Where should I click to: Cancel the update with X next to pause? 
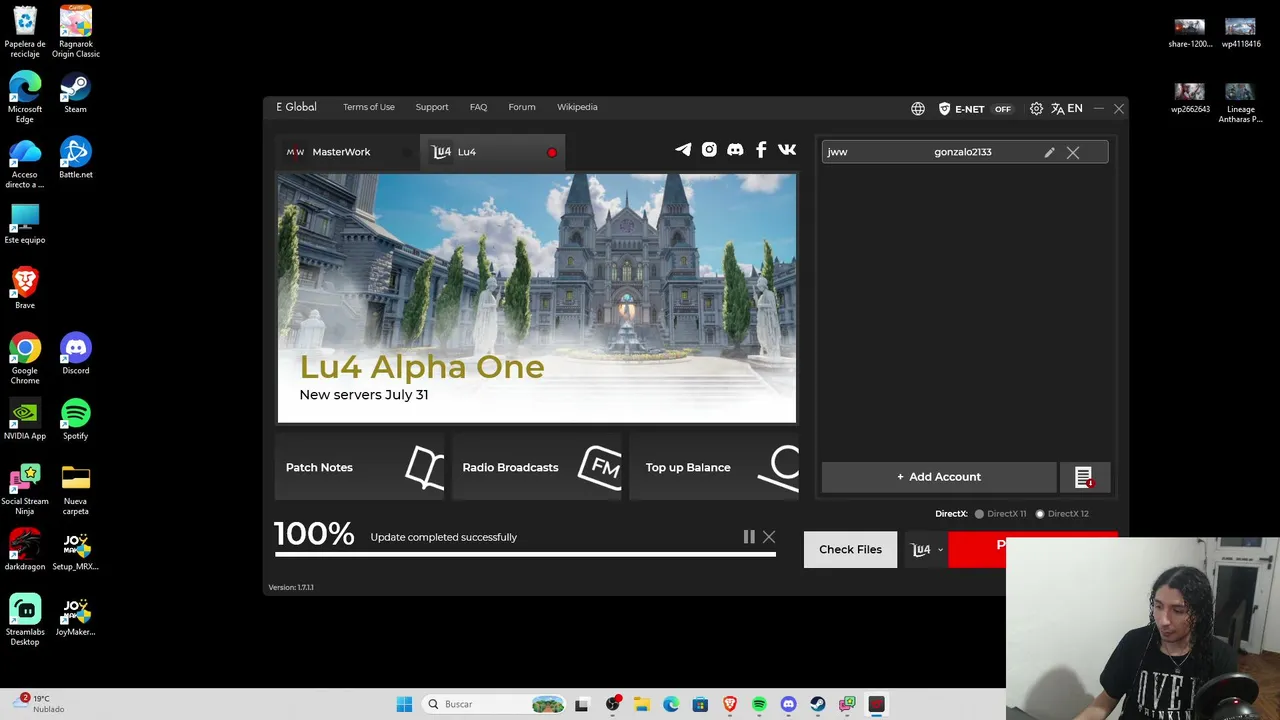pos(769,537)
